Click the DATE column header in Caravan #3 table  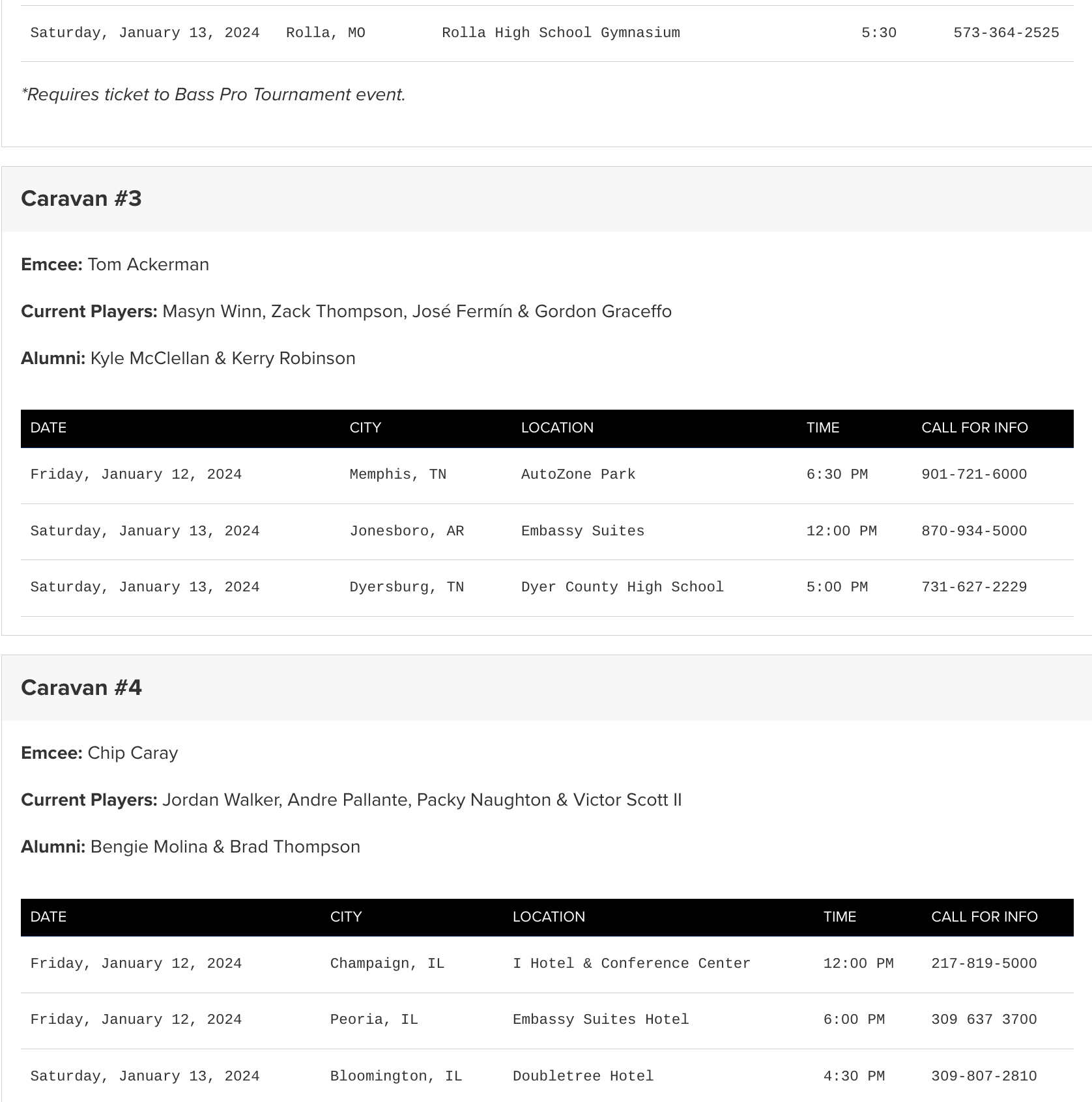tap(48, 428)
